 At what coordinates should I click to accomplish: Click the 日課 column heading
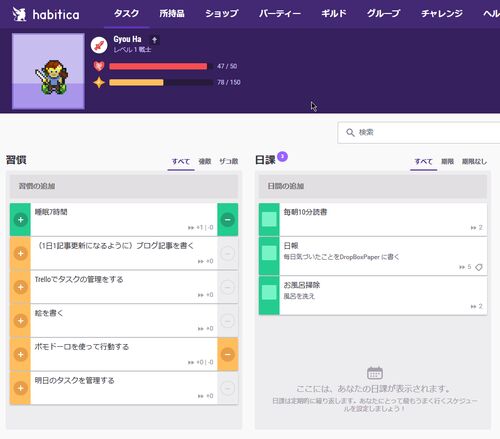click(265, 160)
